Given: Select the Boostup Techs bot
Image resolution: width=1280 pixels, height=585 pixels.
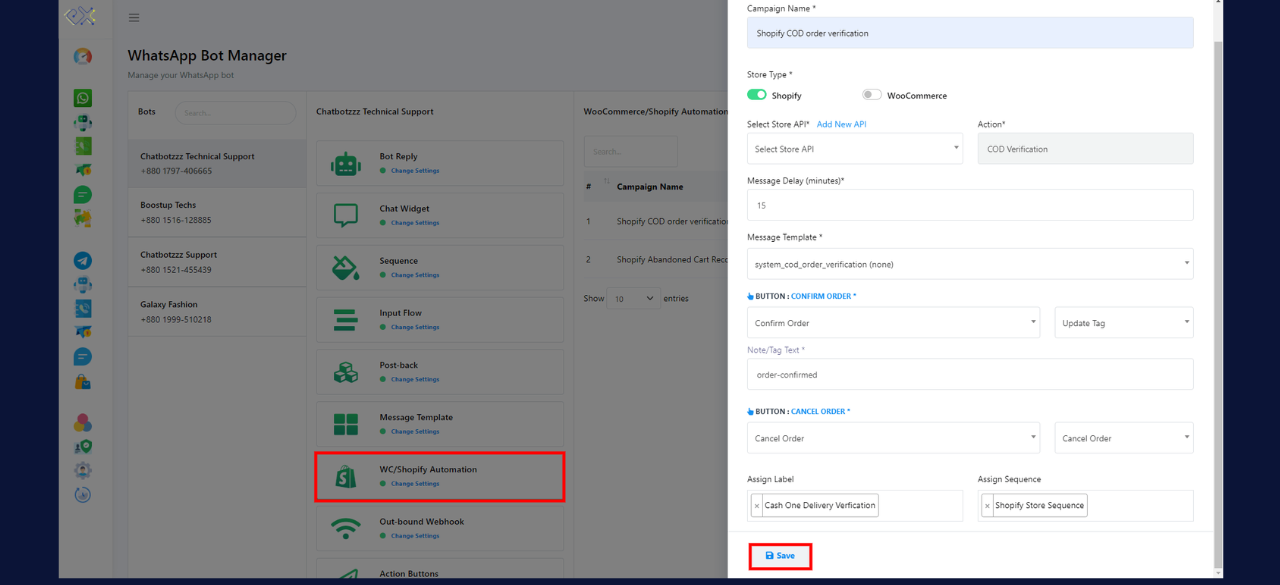Looking at the screenshot, I should 217,212.
